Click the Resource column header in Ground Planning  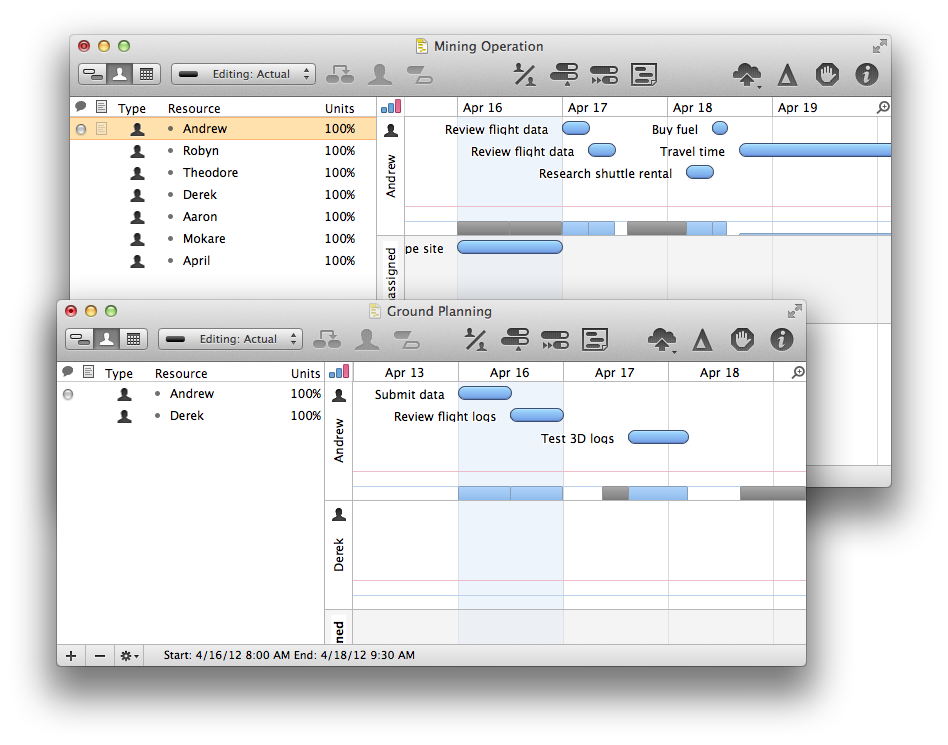pos(181,373)
